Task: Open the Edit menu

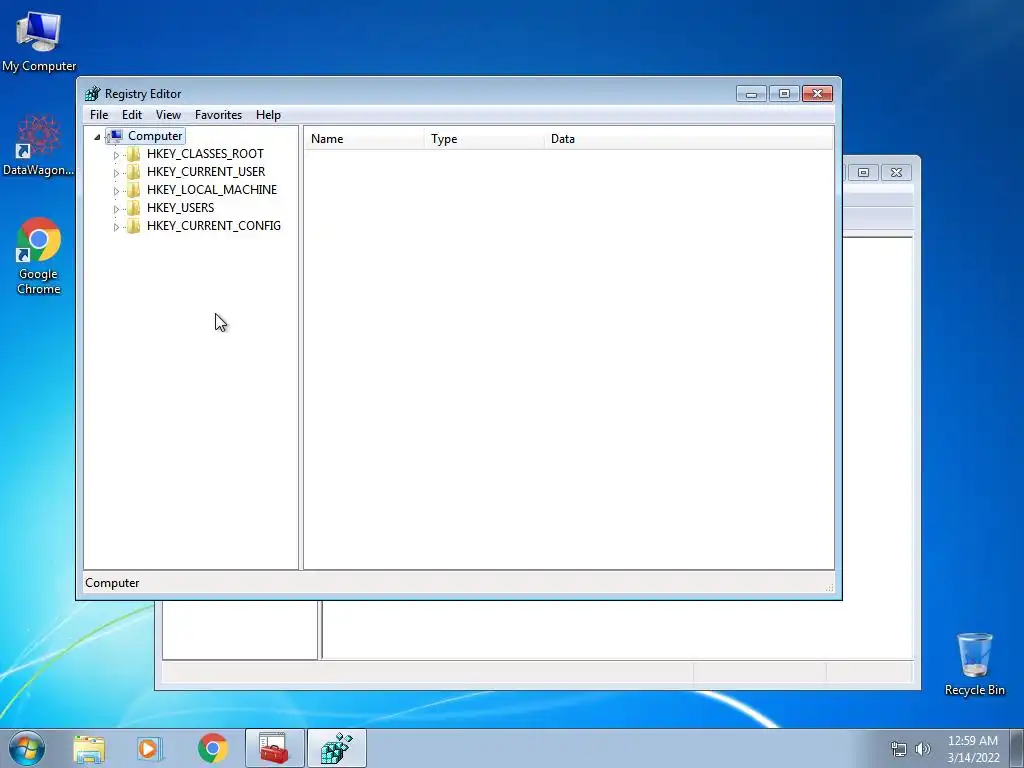Action: click(x=132, y=115)
